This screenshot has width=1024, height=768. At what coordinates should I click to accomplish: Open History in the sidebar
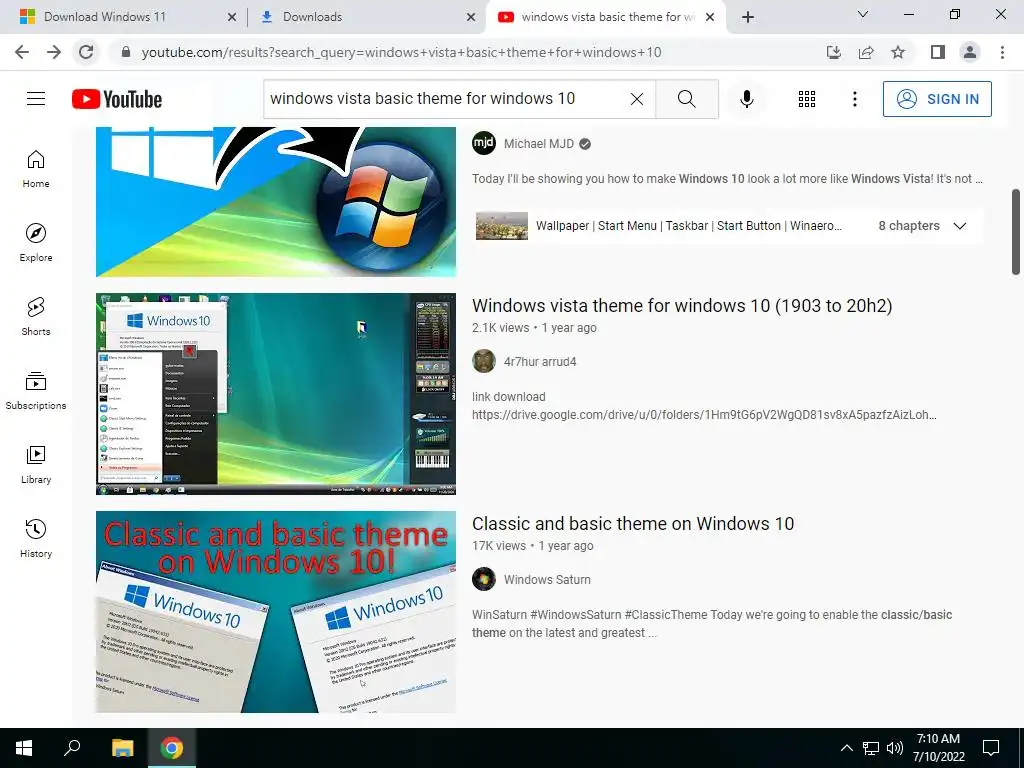[x=36, y=539]
